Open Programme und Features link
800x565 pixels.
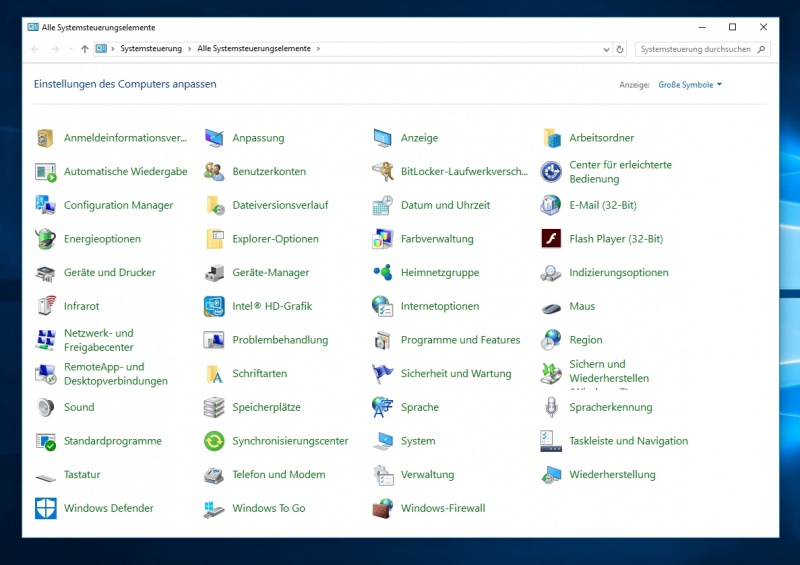point(460,340)
